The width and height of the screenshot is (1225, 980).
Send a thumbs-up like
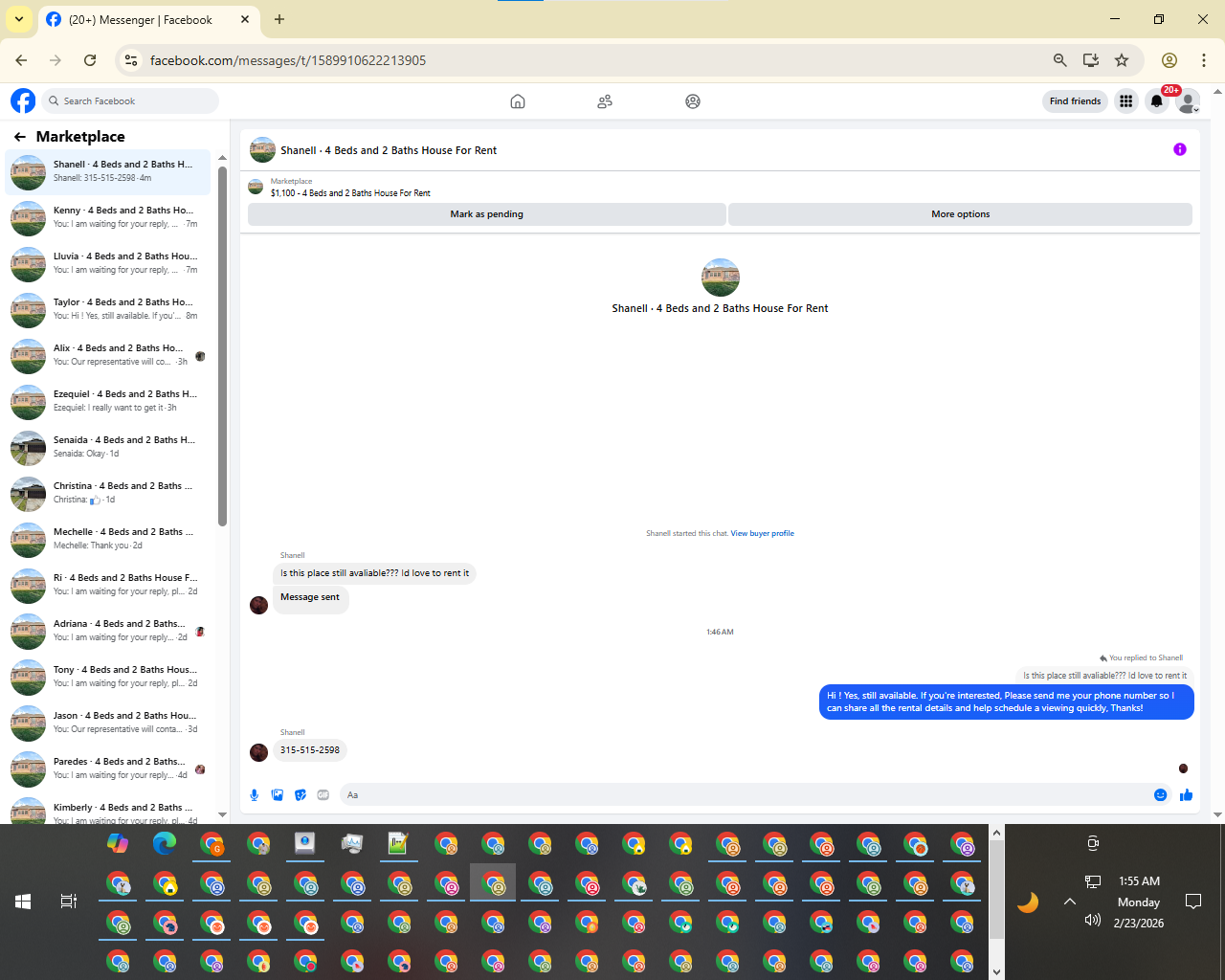(1187, 795)
